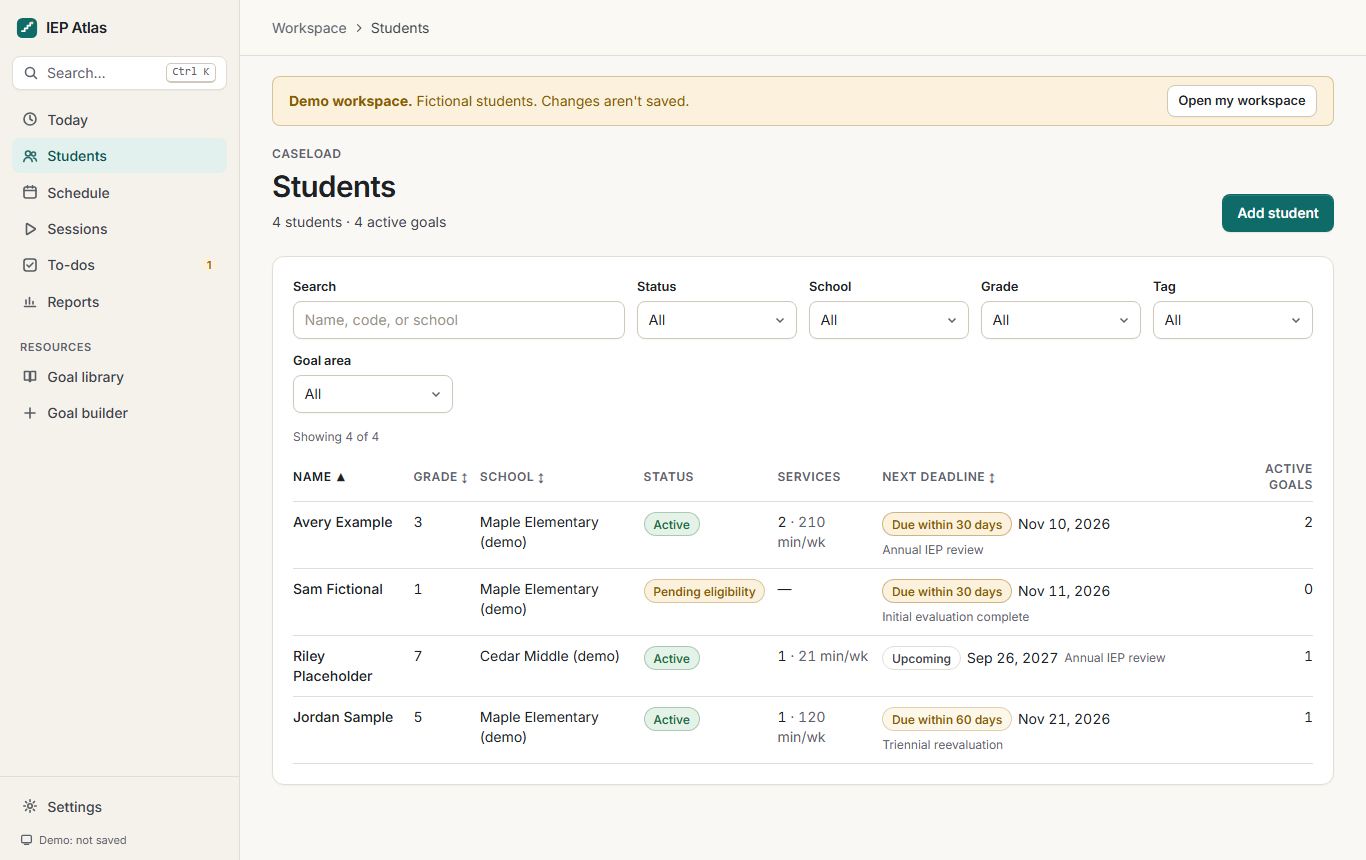
Task: Open Sessions from the sidebar
Action: point(120,229)
